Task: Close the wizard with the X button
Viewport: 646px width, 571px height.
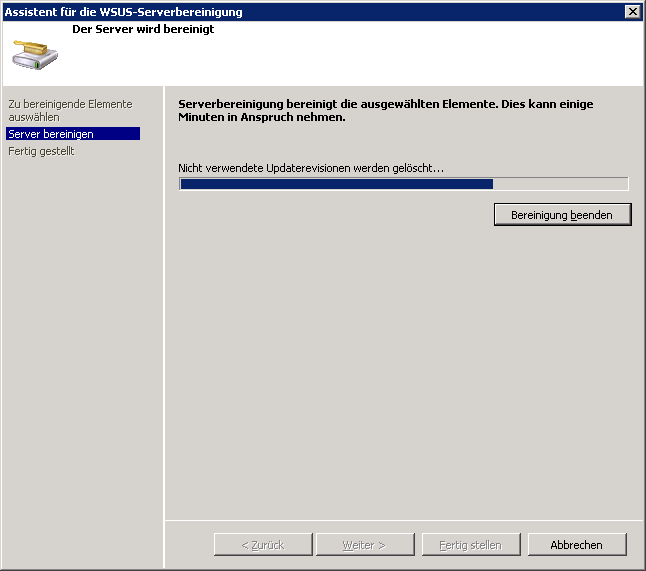Action: (x=632, y=12)
